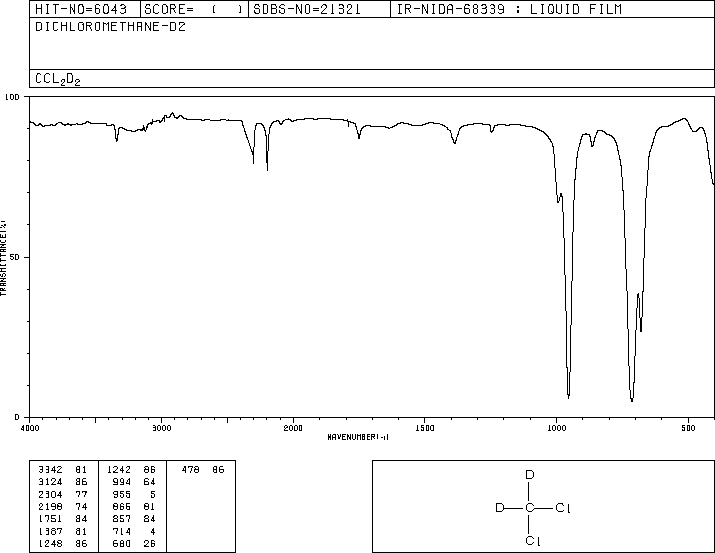The image size is (715, 553).
Task: Click the strong peak near 955 wavenumber
Action: 568,396
